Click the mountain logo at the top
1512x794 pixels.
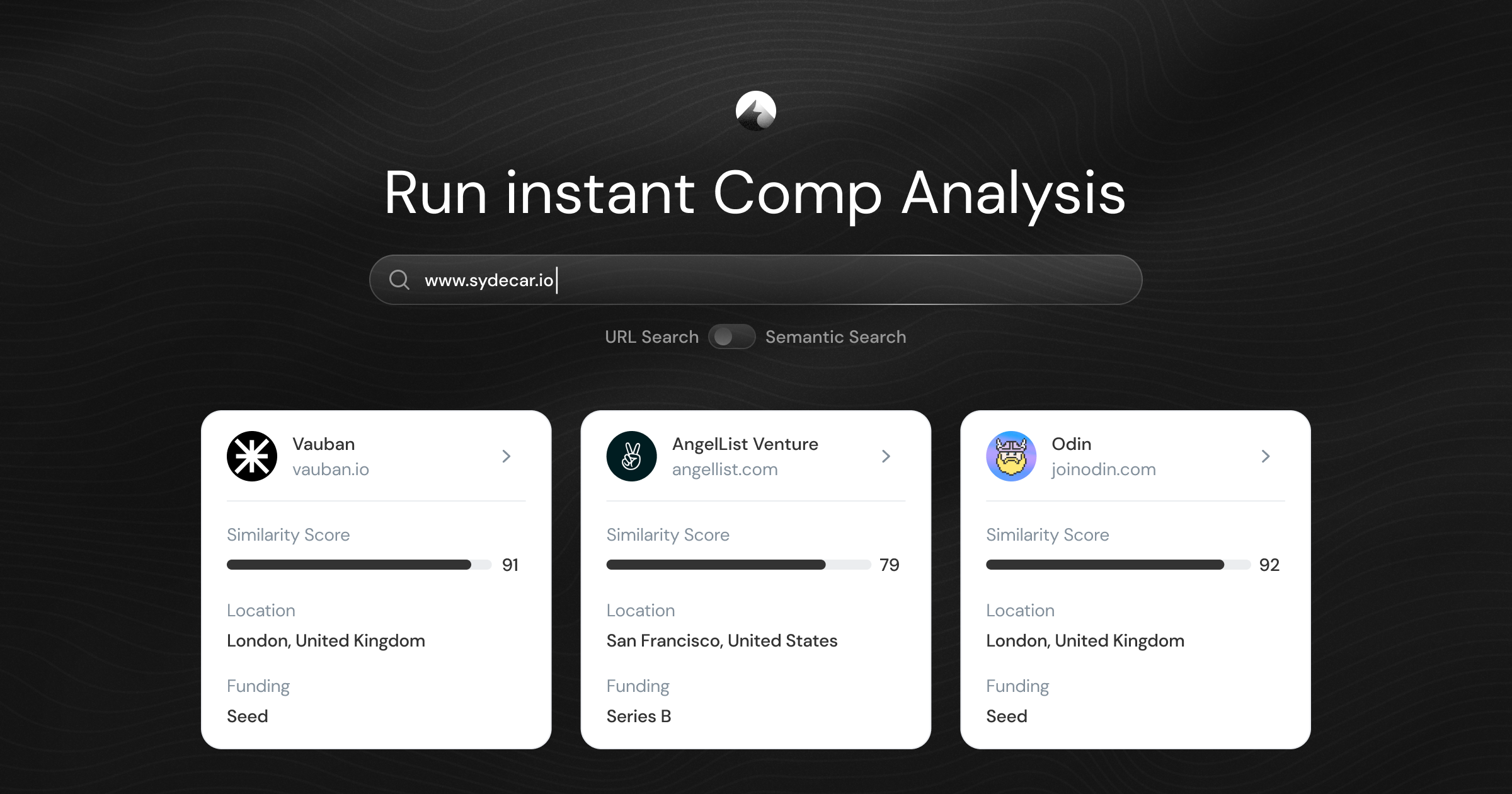[756, 112]
